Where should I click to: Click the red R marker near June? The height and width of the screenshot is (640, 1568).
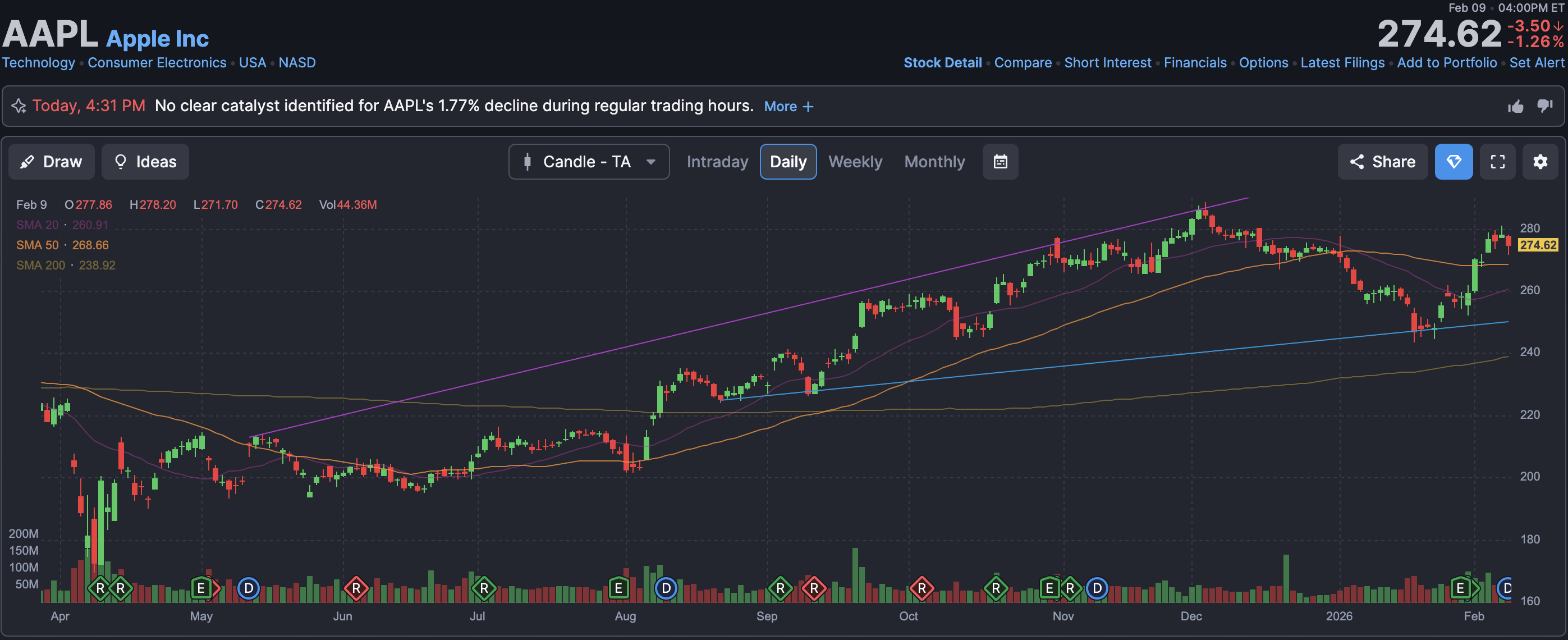point(356,588)
